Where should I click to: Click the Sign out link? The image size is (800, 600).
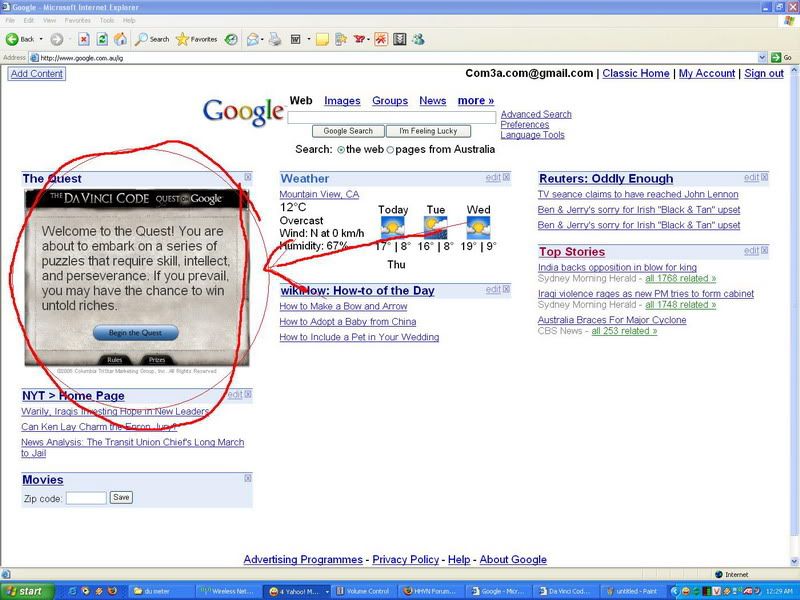tap(764, 73)
